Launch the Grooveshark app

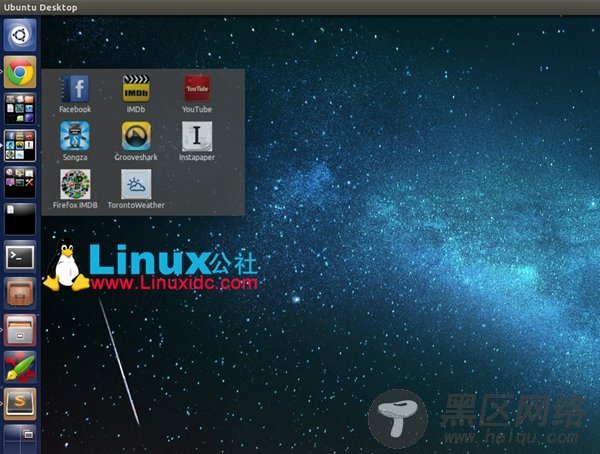(136, 141)
